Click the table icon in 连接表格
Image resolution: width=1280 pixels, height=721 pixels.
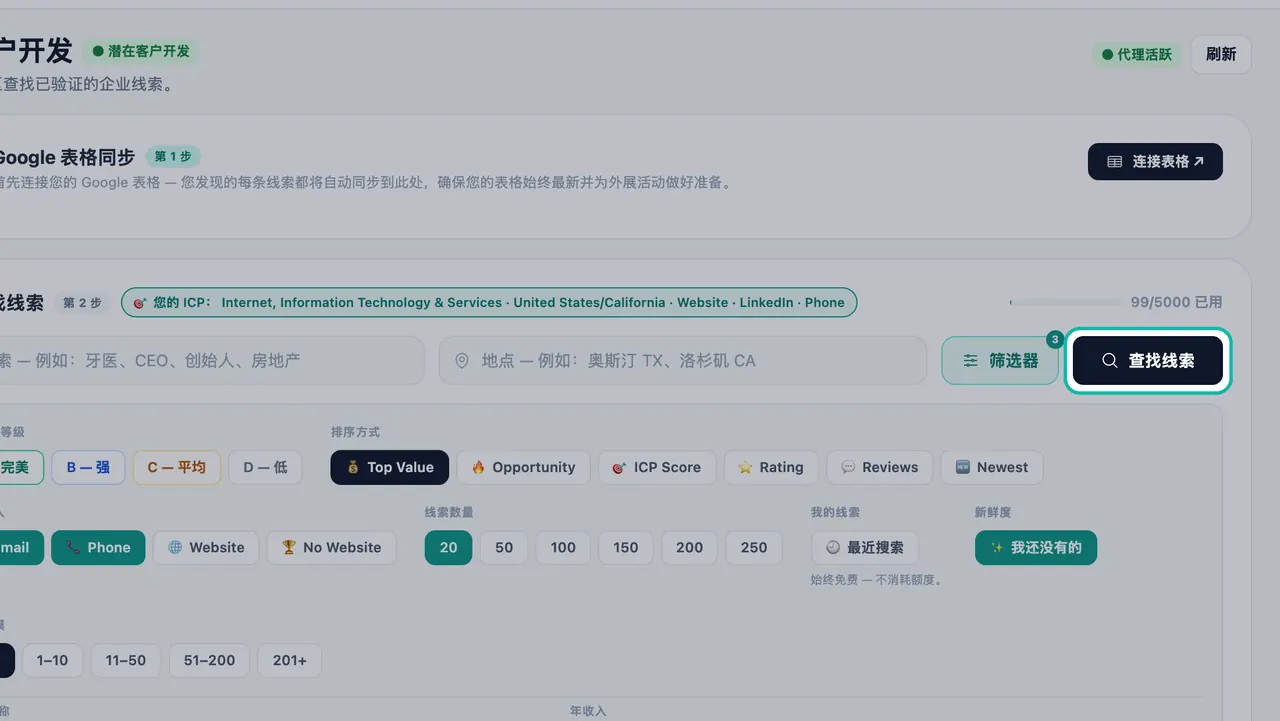click(1115, 161)
